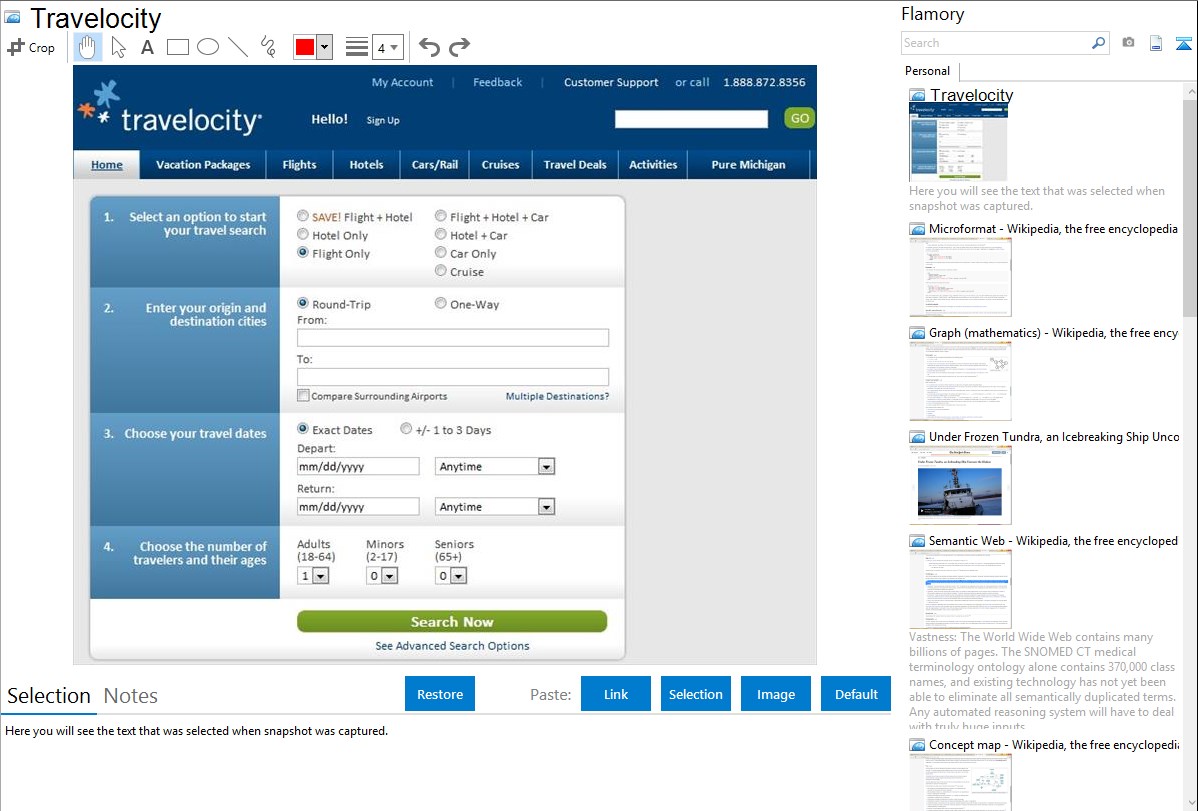Open Vacation Packages tab
The height and width of the screenshot is (811, 1198).
203,164
